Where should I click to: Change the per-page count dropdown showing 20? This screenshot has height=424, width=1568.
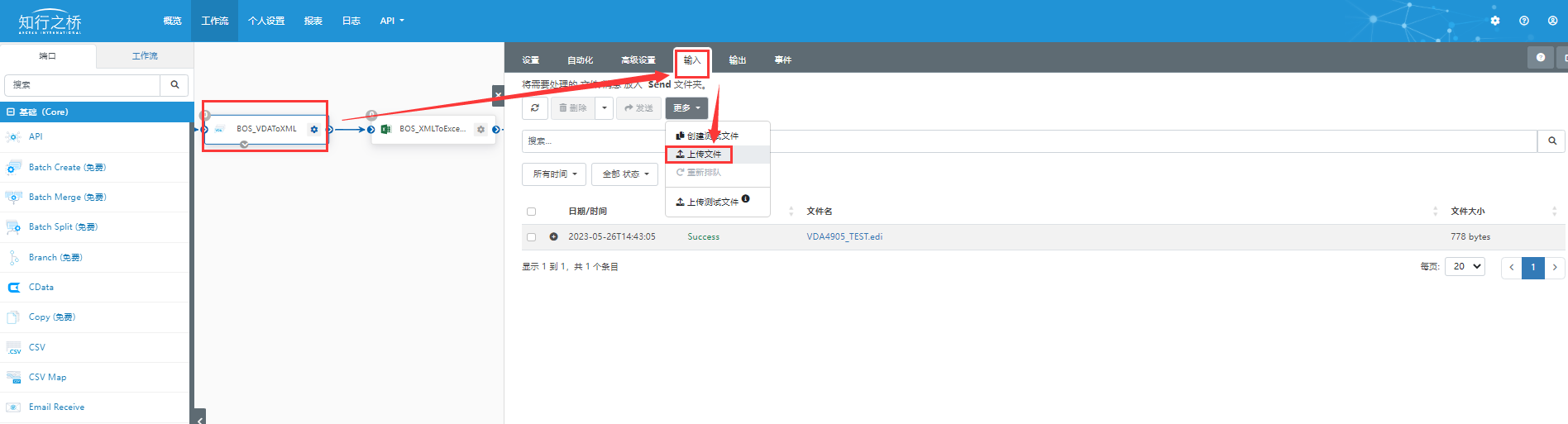pos(1465,267)
